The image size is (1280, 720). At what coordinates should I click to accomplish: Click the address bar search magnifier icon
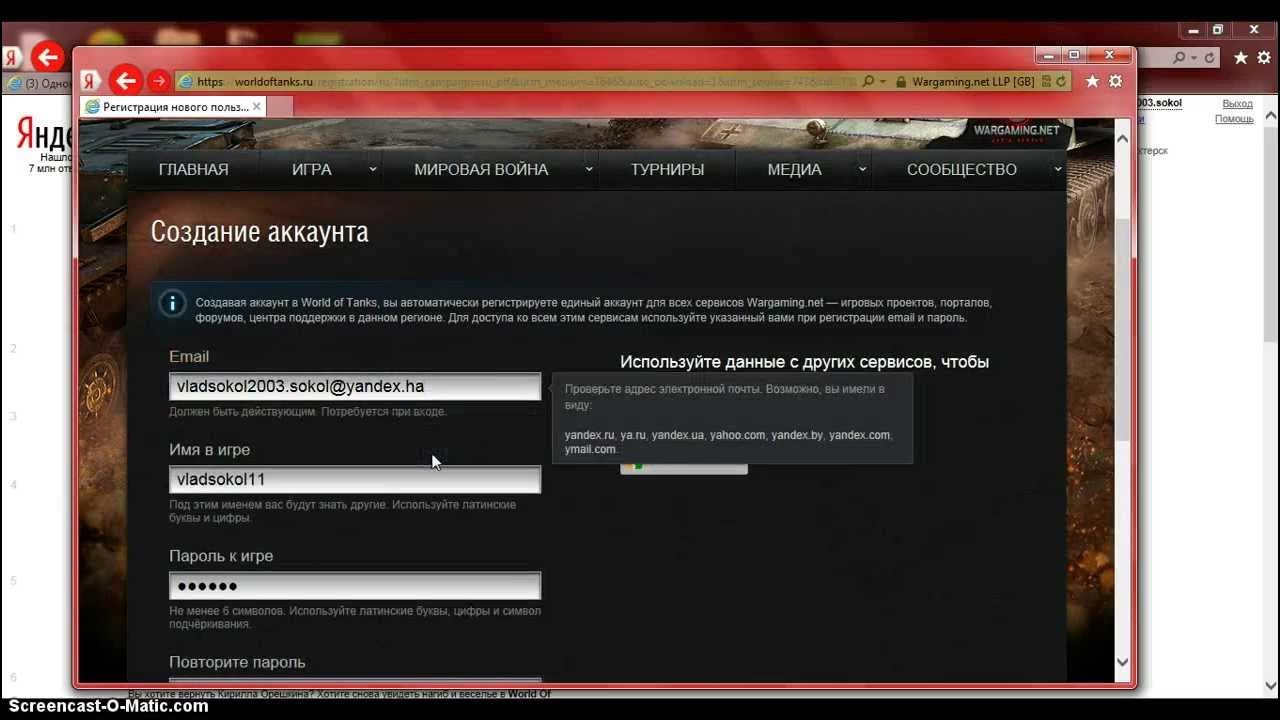click(x=867, y=81)
